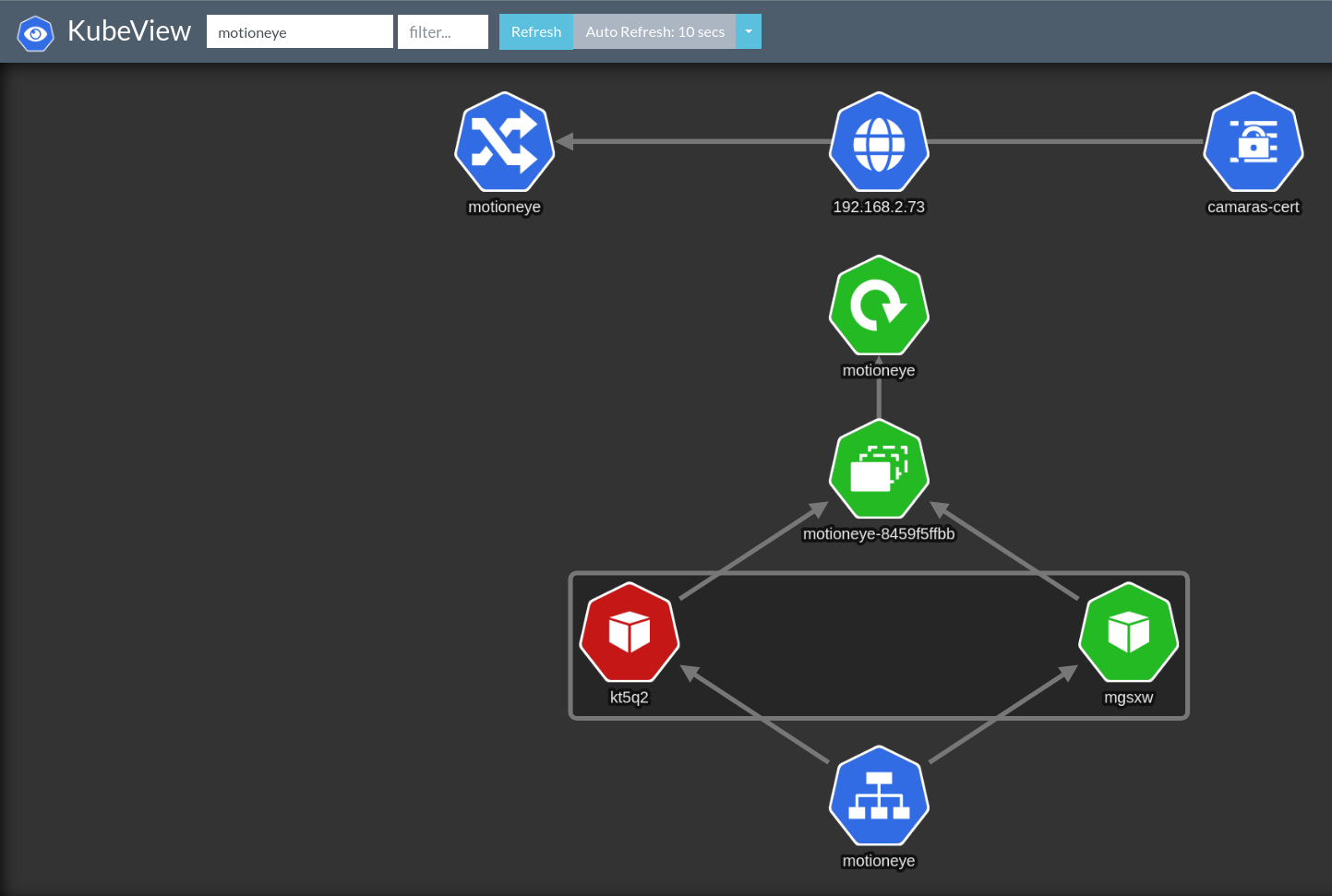Select the green motioneye deployment icon
This screenshot has height=896, width=1332.
pos(879,305)
